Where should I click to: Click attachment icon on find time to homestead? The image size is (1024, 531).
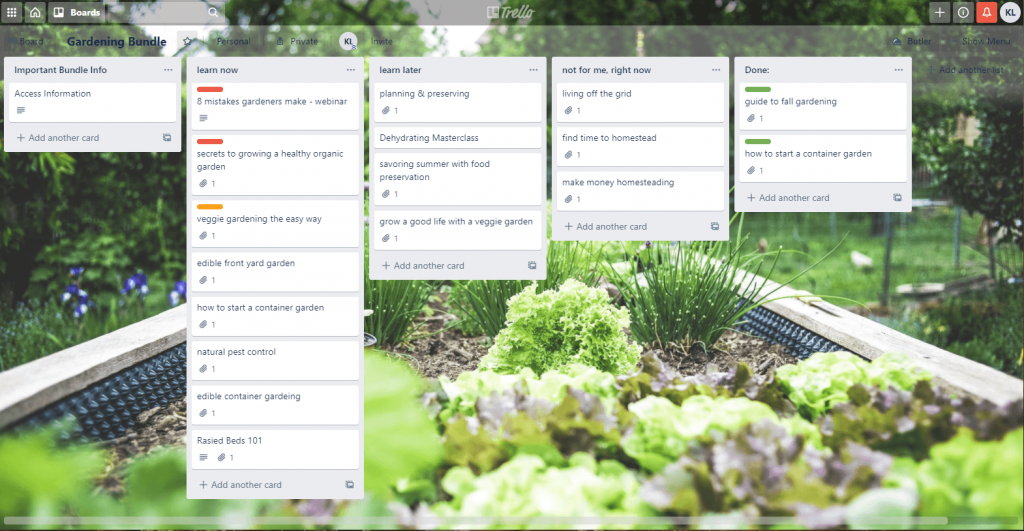pyautogui.click(x=569, y=155)
